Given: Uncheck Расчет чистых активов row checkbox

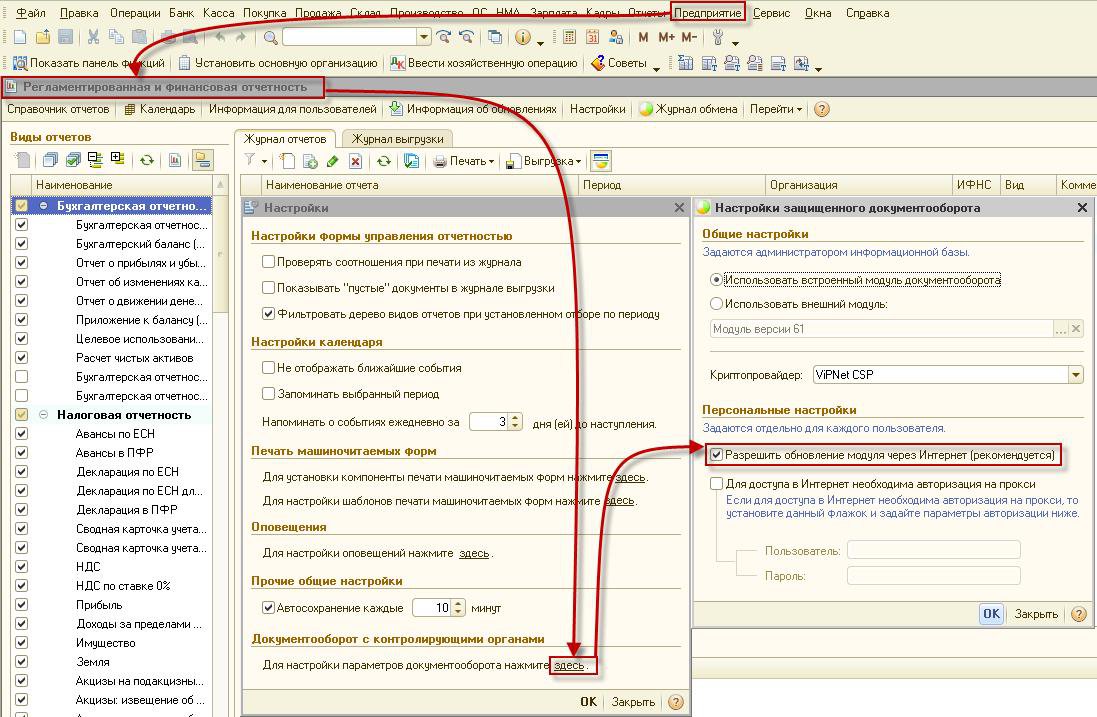Looking at the screenshot, I should (x=22, y=357).
